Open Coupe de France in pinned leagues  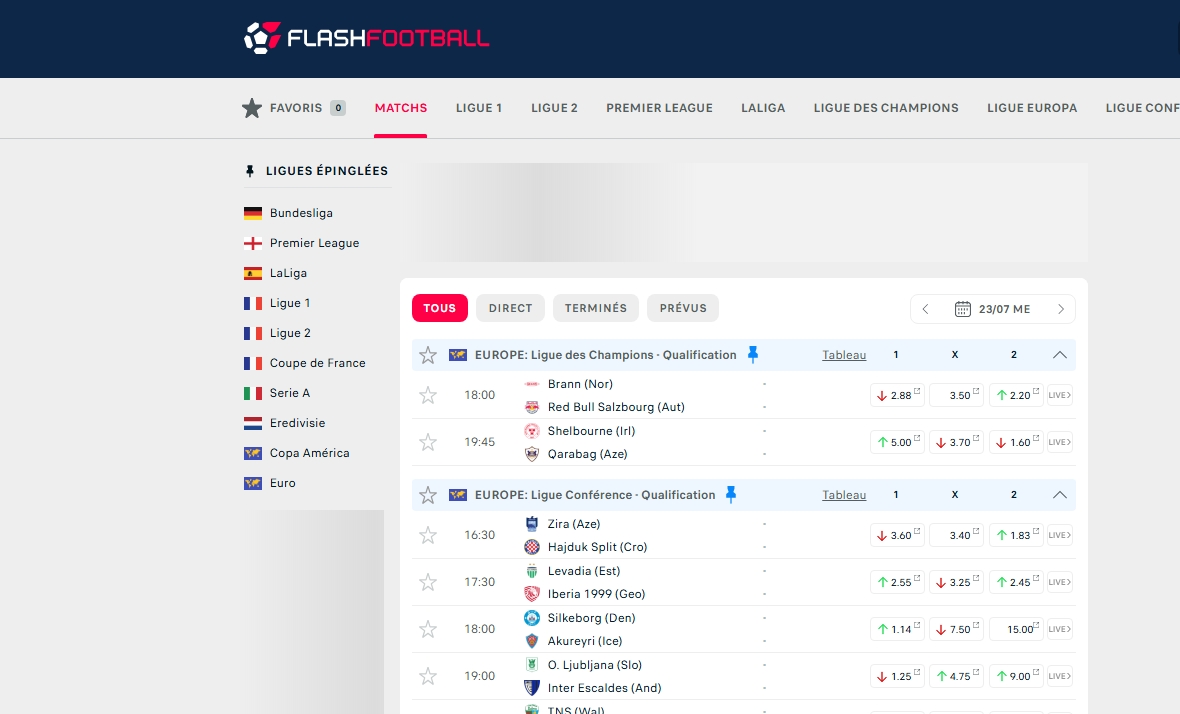pyautogui.click(x=317, y=363)
